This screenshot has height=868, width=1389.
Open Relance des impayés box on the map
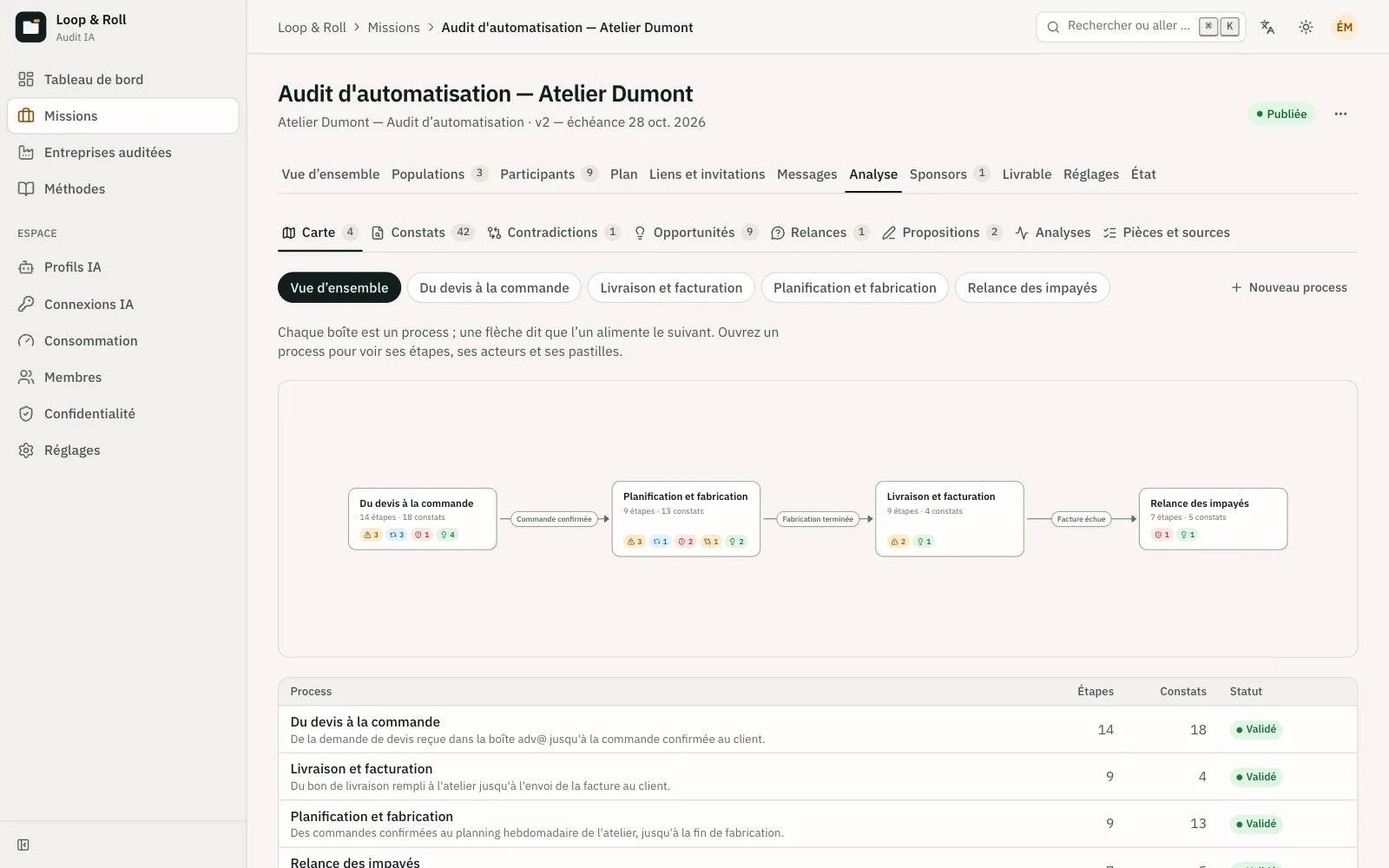[x=1213, y=519]
